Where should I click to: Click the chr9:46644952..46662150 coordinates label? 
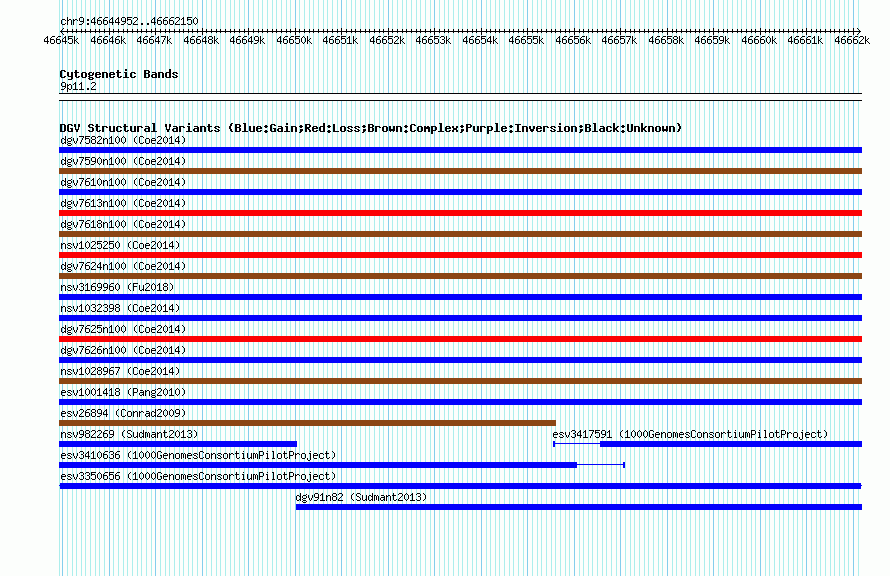129,22
